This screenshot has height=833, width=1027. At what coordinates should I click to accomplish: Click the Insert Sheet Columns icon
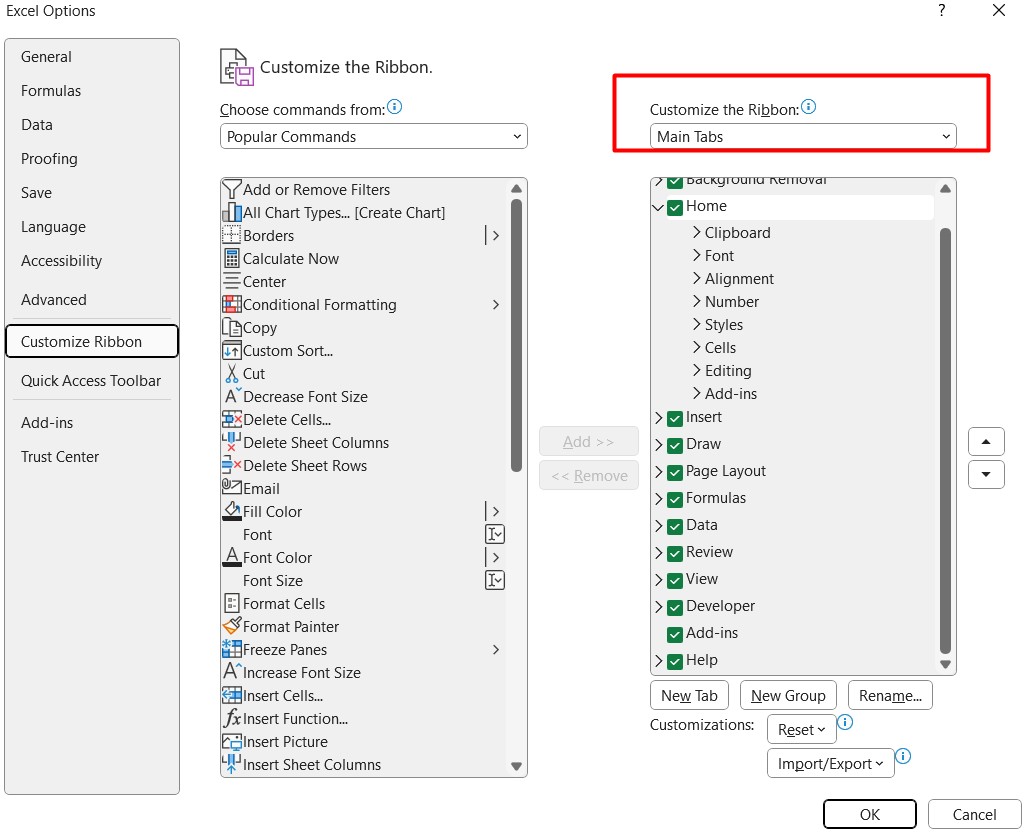pyautogui.click(x=232, y=764)
